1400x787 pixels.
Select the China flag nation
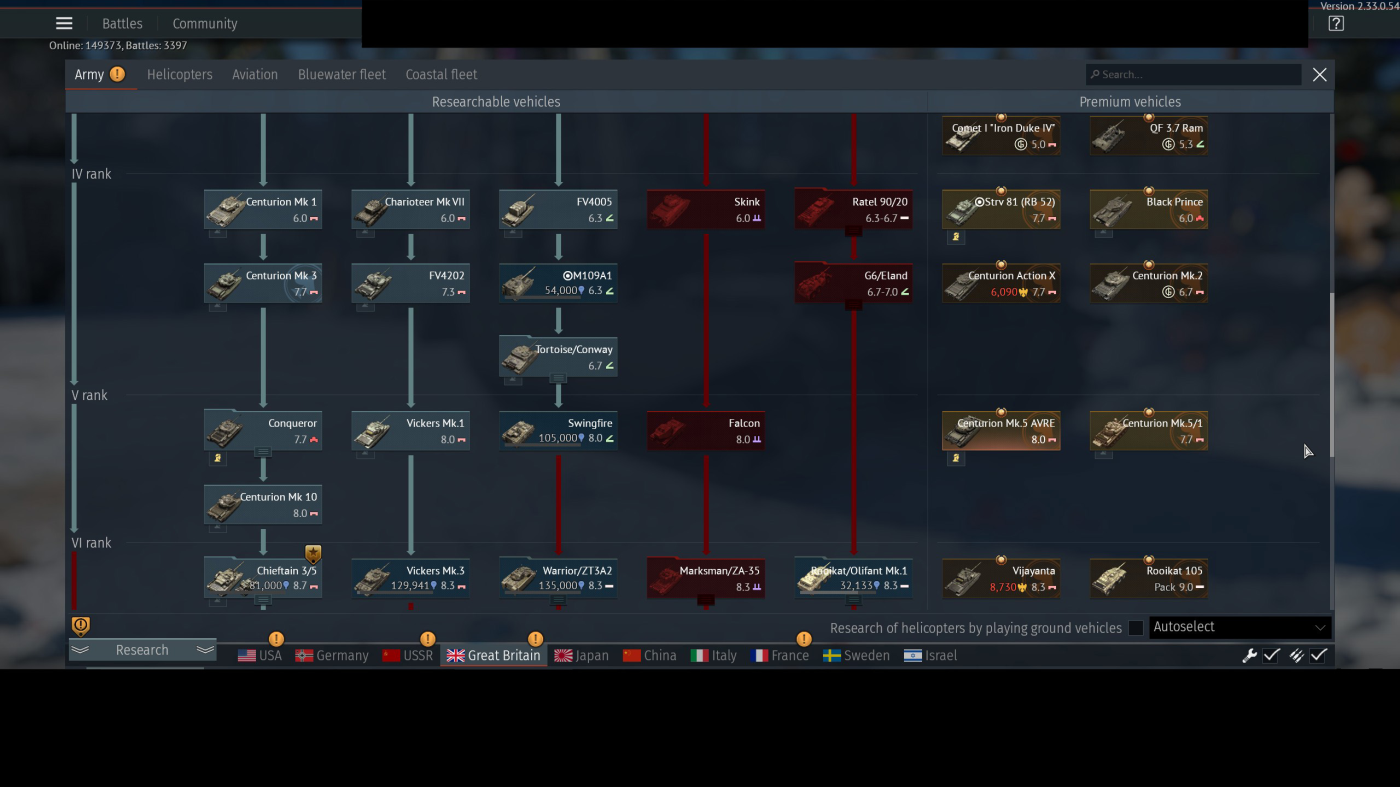[649, 656]
